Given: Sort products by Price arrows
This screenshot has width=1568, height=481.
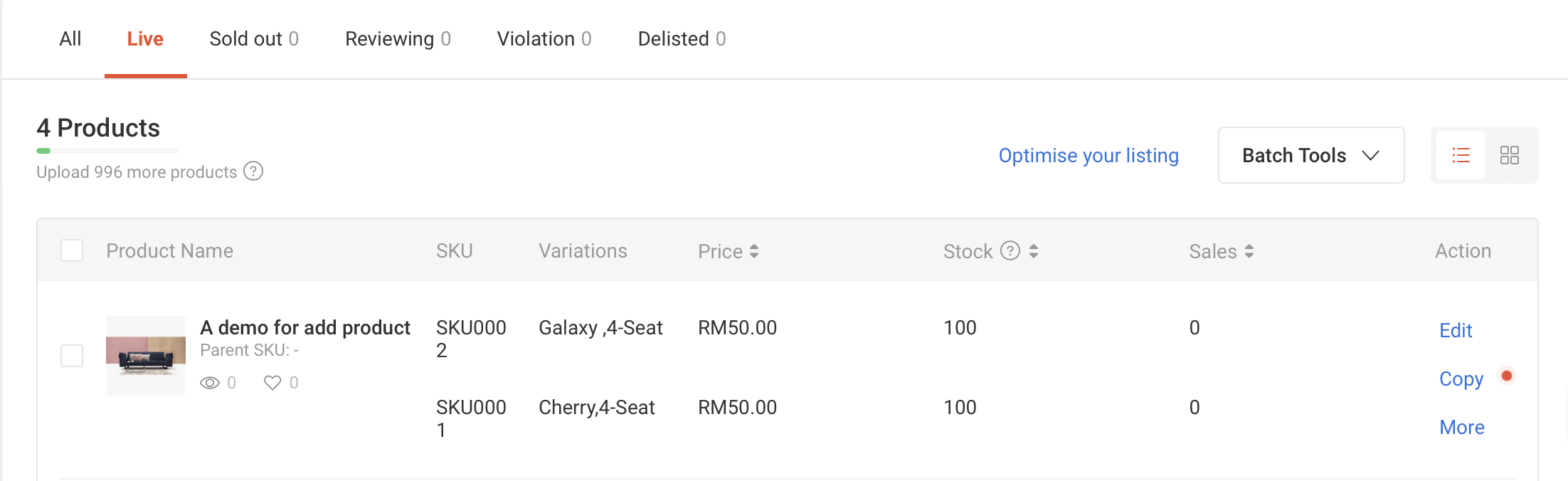Looking at the screenshot, I should point(754,251).
